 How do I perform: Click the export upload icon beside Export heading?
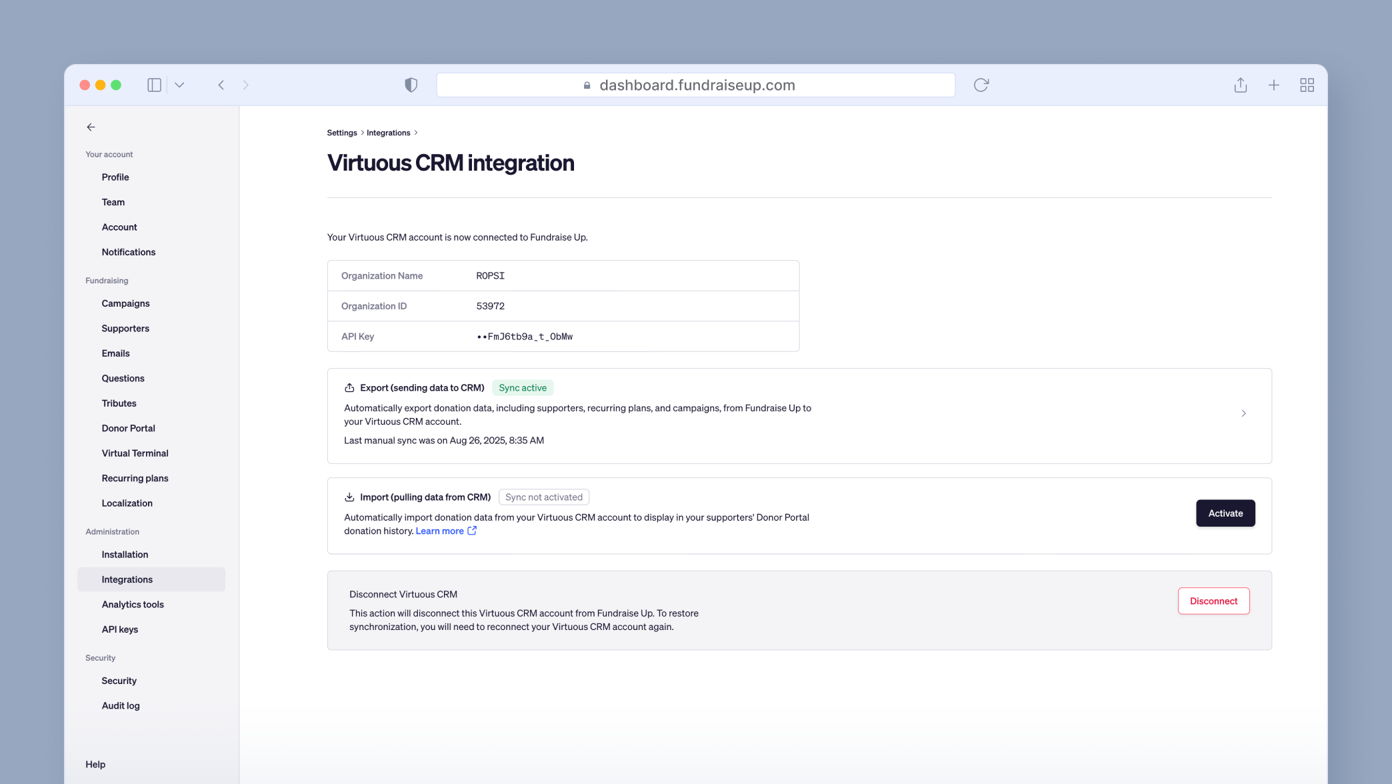[x=349, y=388]
